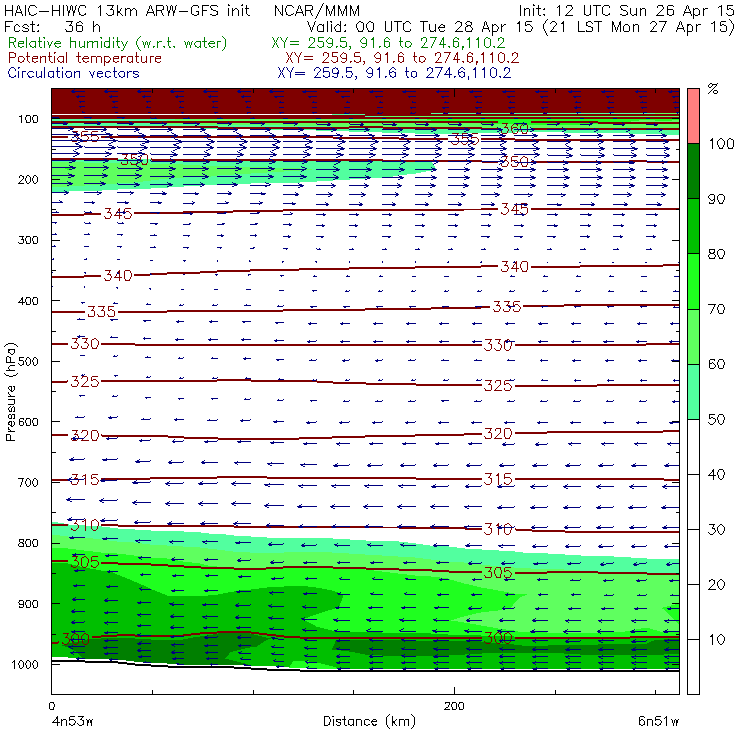Click the 'Distance (km)' axis title
The height and width of the screenshot is (740, 740).
pyautogui.click(x=370, y=721)
